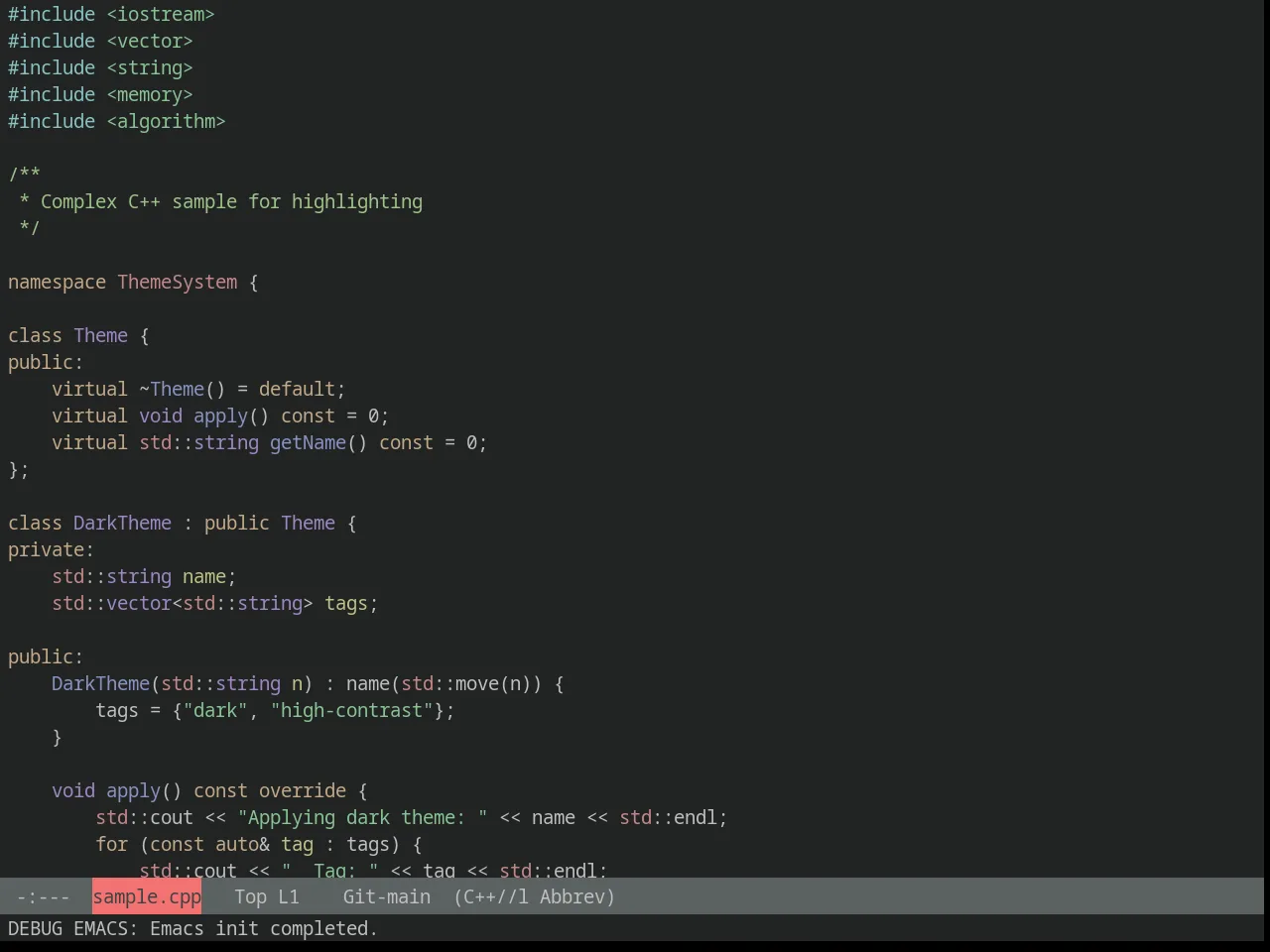The height and width of the screenshot is (952, 1270).
Task: Click the 'tags;' vector member declaration
Action: (x=351, y=603)
